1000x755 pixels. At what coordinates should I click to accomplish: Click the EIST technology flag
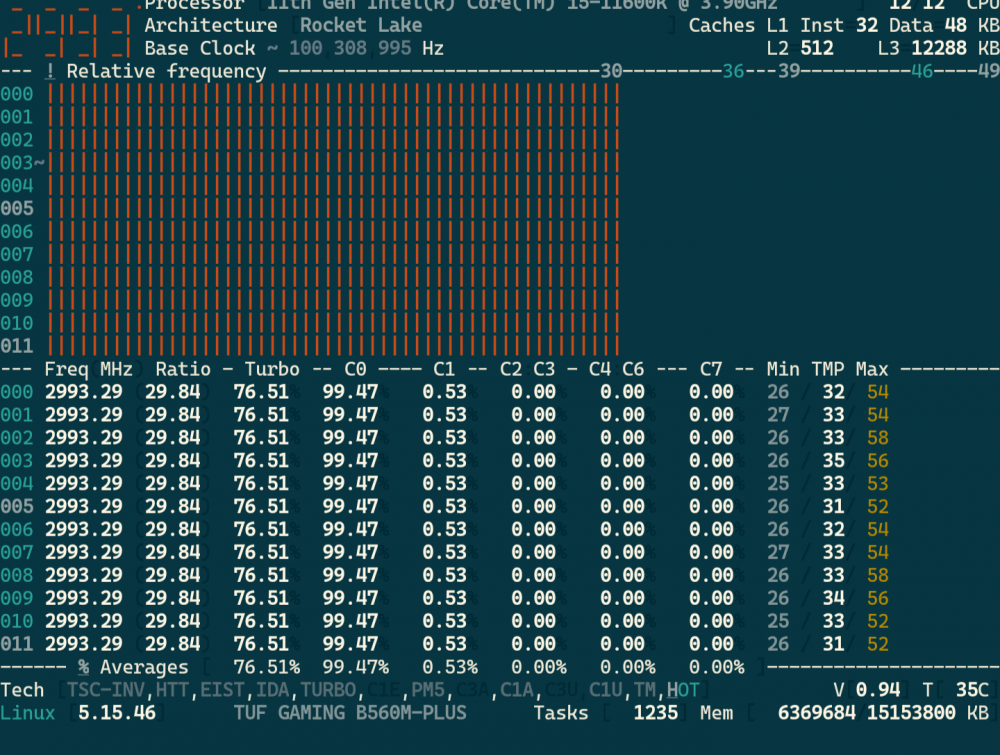[x=222, y=691]
